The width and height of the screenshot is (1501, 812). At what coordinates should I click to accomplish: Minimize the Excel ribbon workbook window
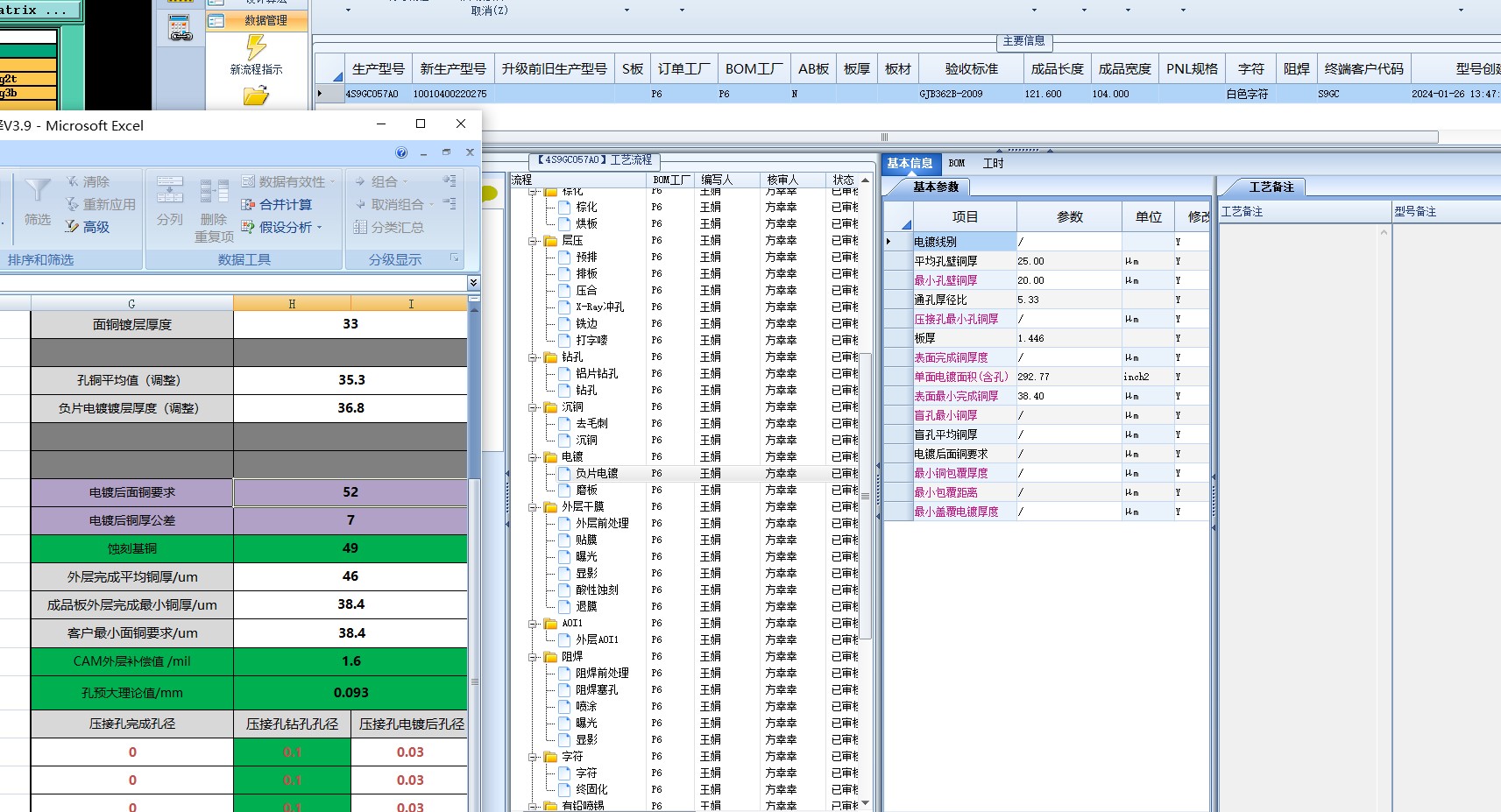click(424, 152)
